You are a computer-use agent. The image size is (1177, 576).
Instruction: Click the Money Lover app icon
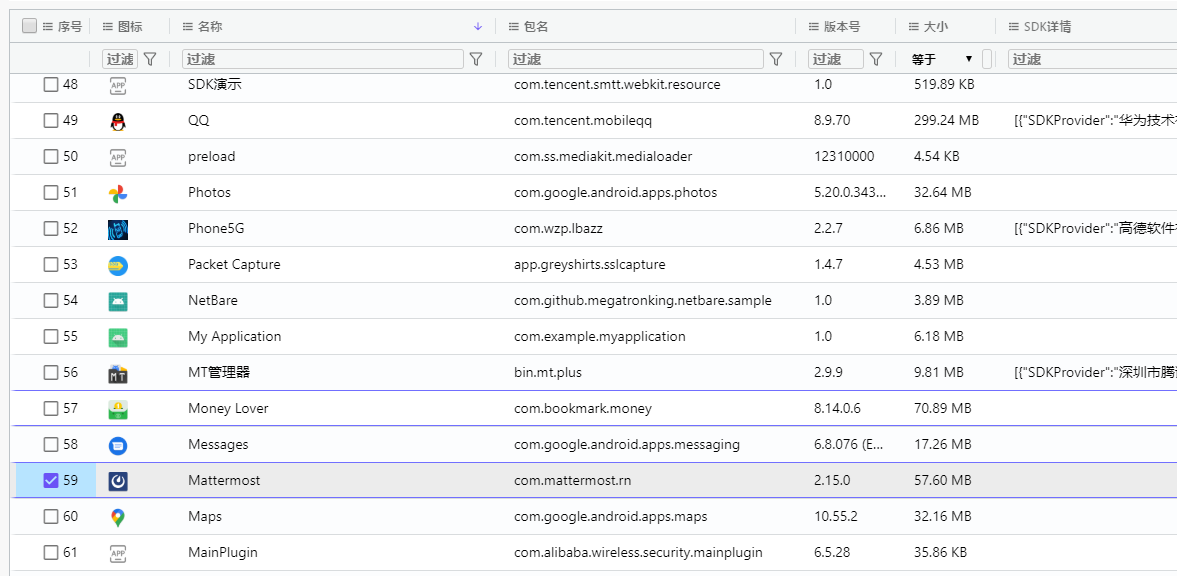118,409
